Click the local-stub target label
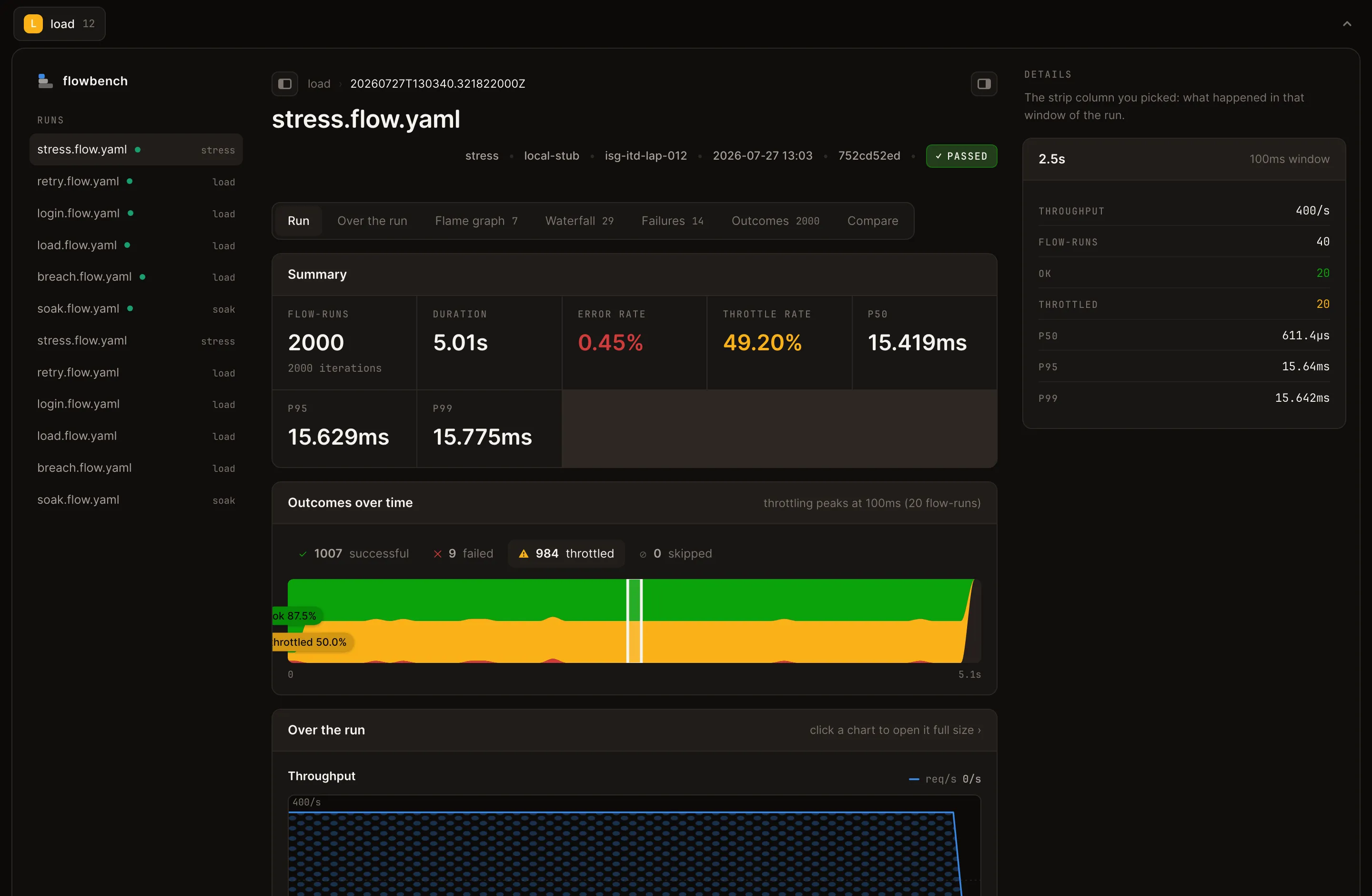Viewport: 1372px width, 896px height. click(551, 156)
